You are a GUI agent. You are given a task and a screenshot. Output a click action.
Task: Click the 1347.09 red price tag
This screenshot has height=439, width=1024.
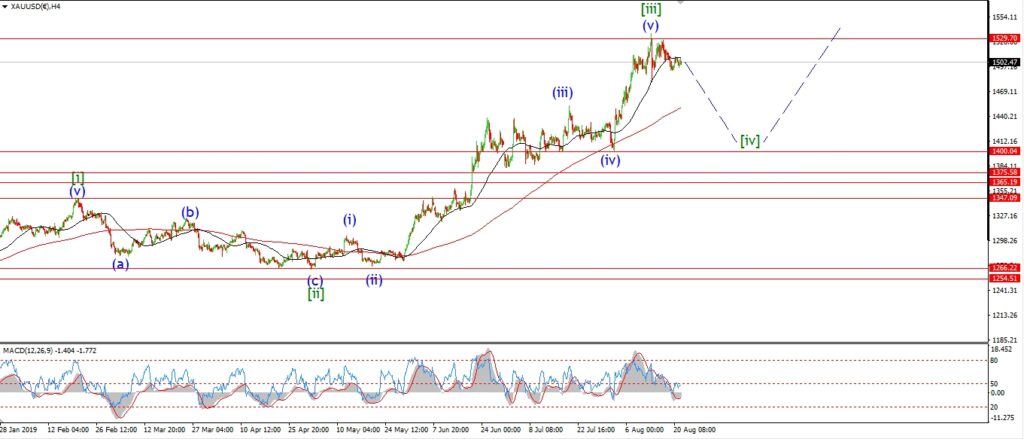[1004, 197]
